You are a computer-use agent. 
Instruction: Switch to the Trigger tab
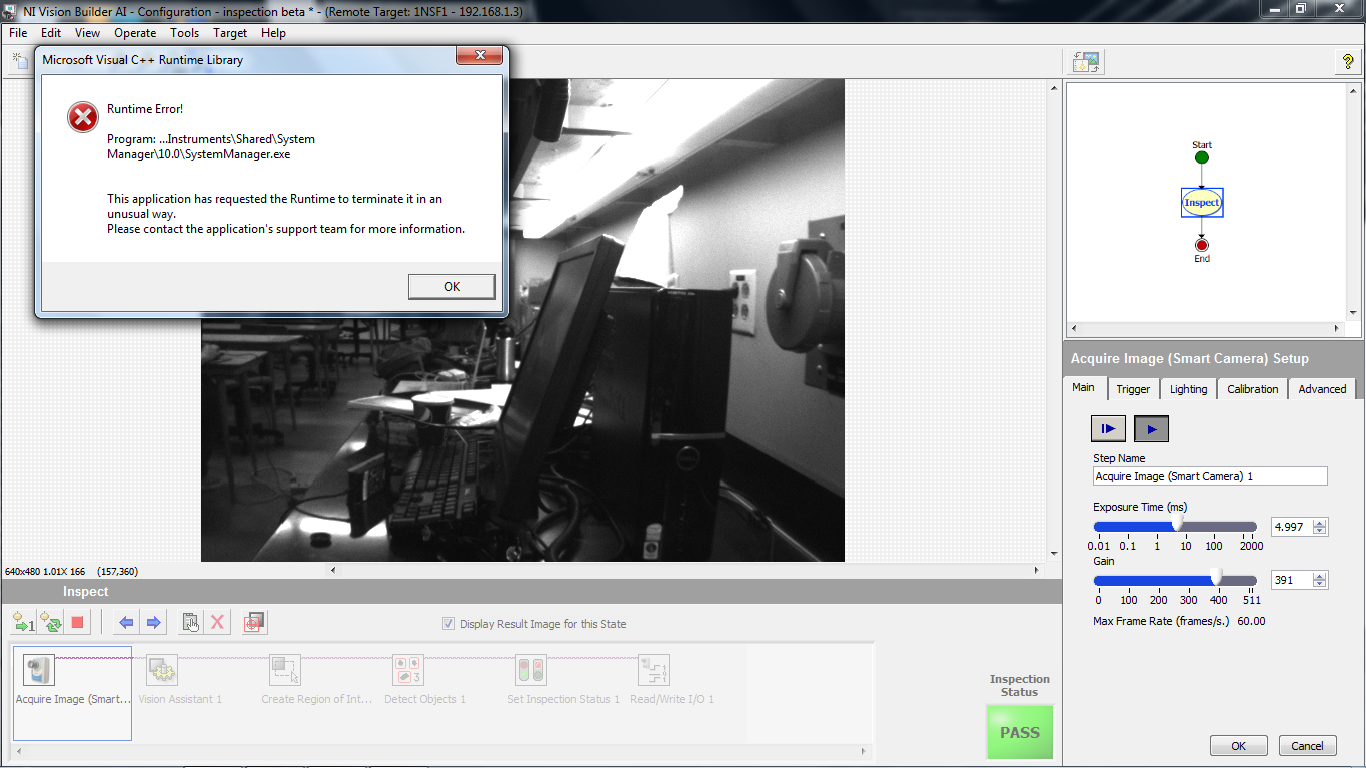click(x=1133, y=389)
